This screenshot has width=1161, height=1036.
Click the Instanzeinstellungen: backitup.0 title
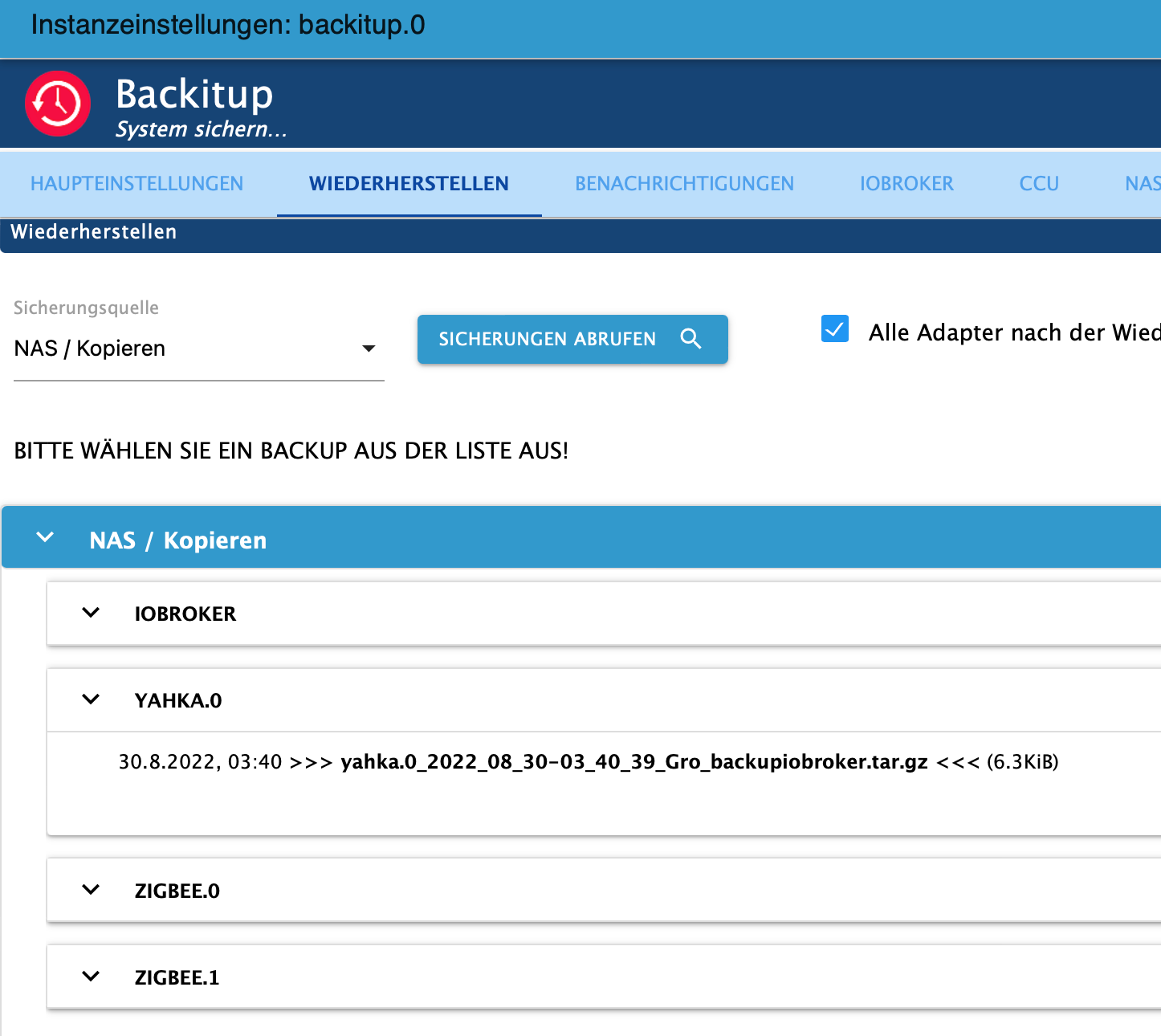coord(228,26)
